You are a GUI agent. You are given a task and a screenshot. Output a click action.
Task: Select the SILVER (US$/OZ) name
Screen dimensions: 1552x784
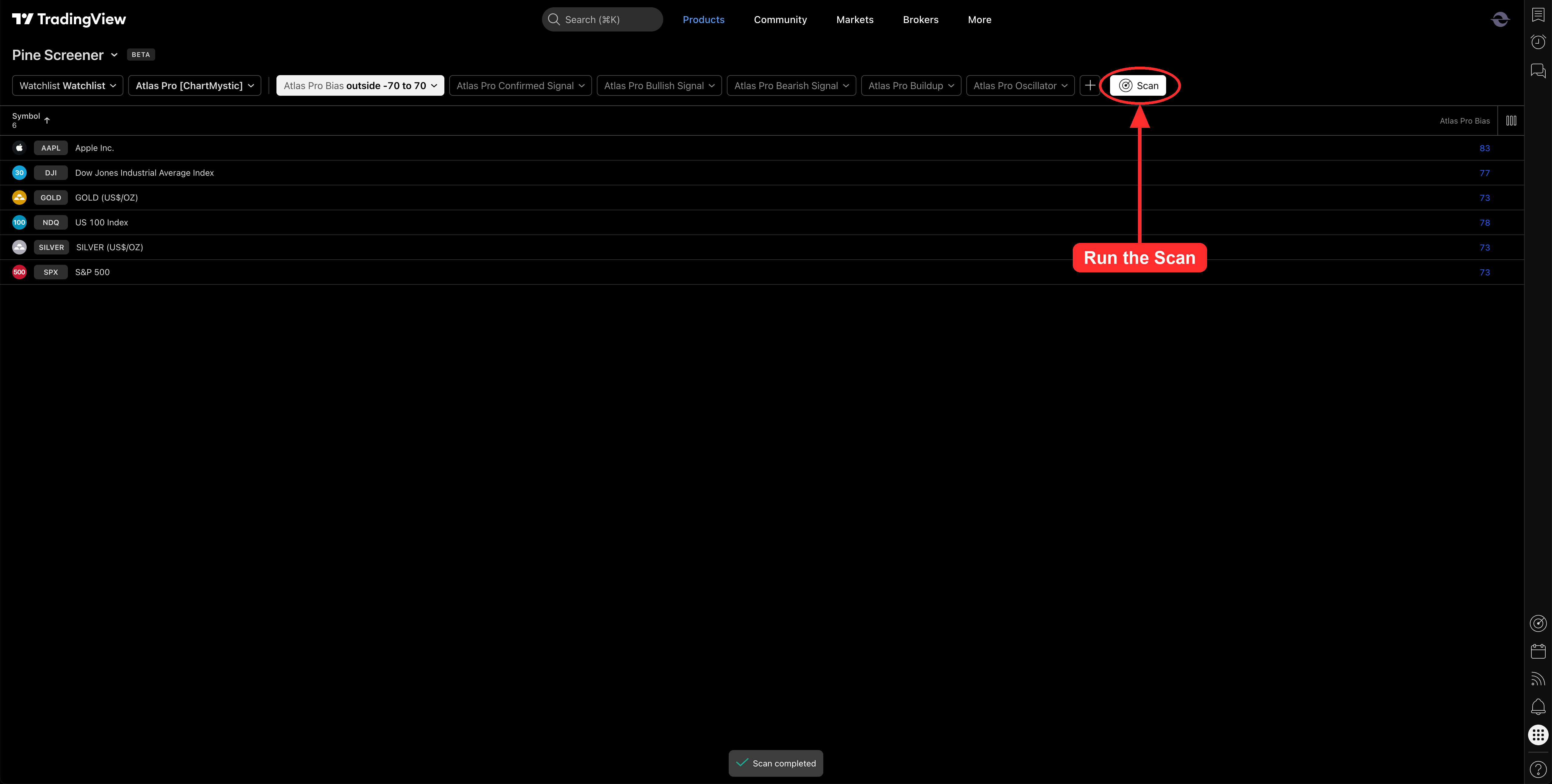pos(109,247)
